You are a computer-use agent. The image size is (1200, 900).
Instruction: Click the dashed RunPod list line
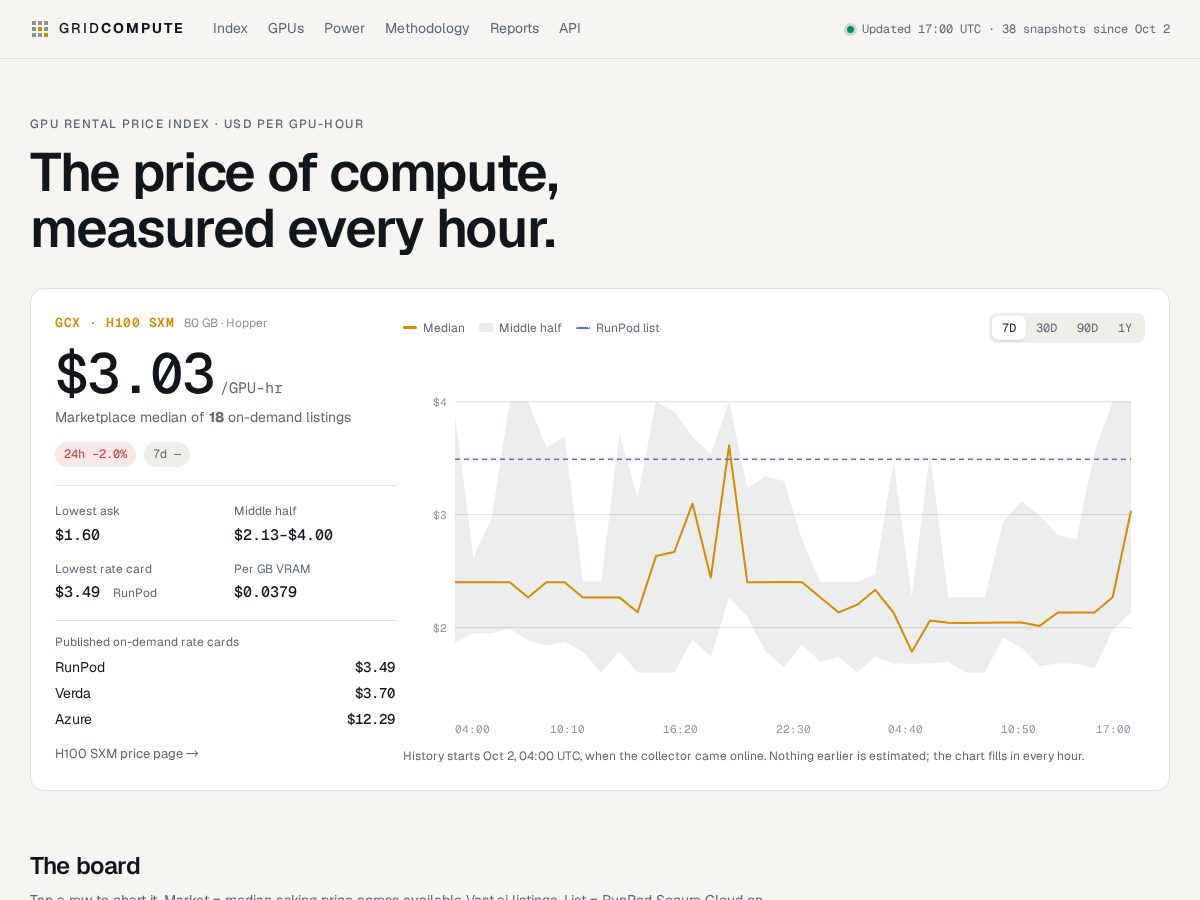click(793, 459)
